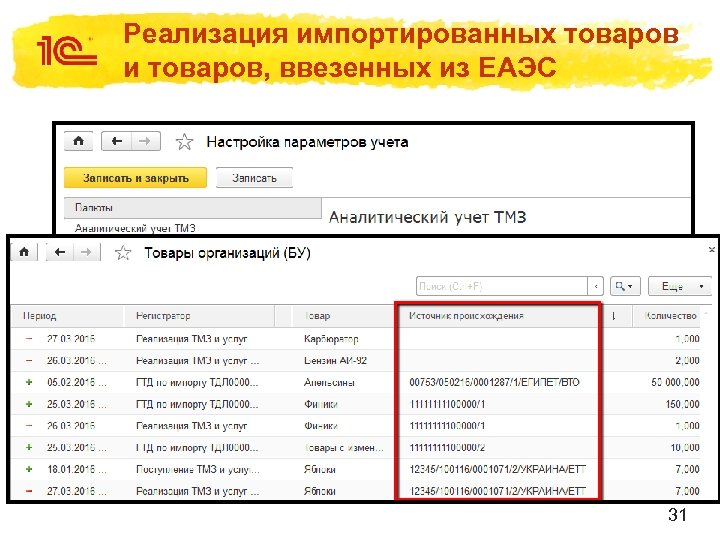Click red minus icon in 27.03.2016 Яблоки row

tap(29, 491)
